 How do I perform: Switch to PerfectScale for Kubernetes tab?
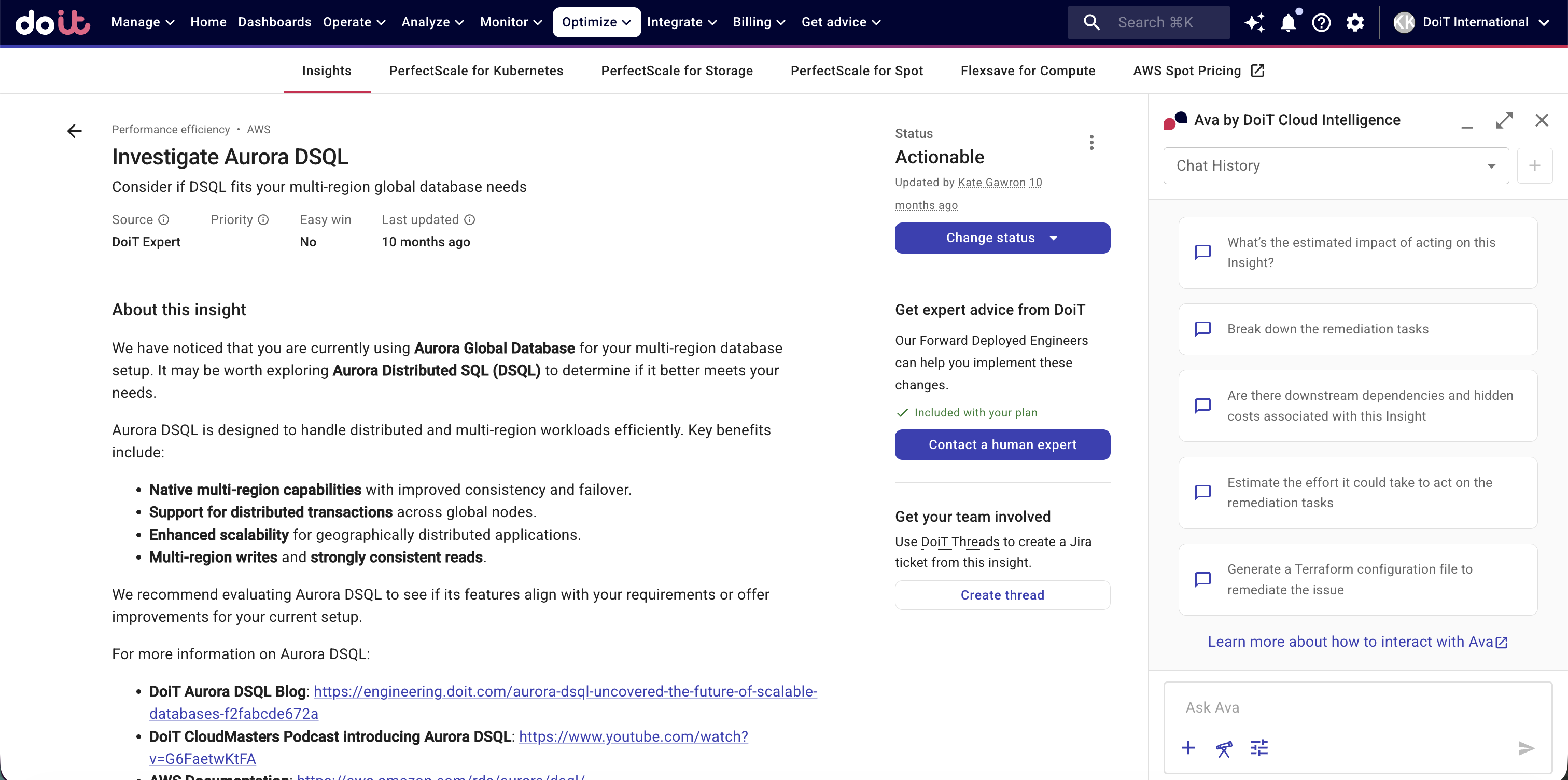476,71
